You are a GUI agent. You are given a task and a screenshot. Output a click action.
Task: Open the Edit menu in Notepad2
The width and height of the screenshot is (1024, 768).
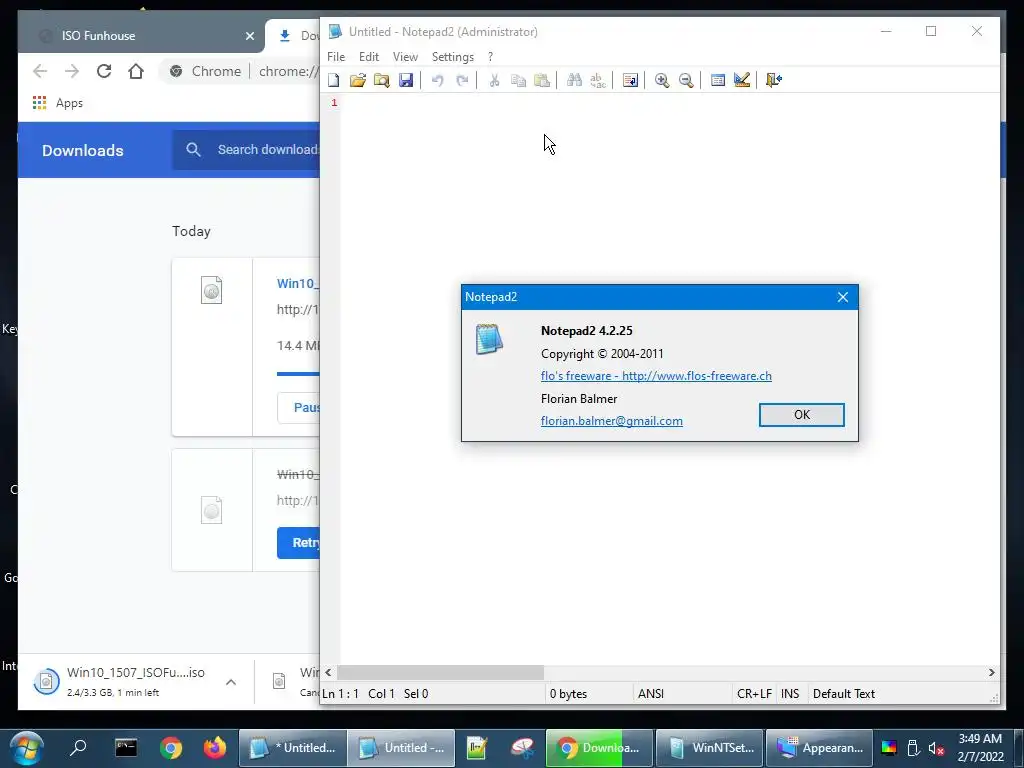coord(369,57)
